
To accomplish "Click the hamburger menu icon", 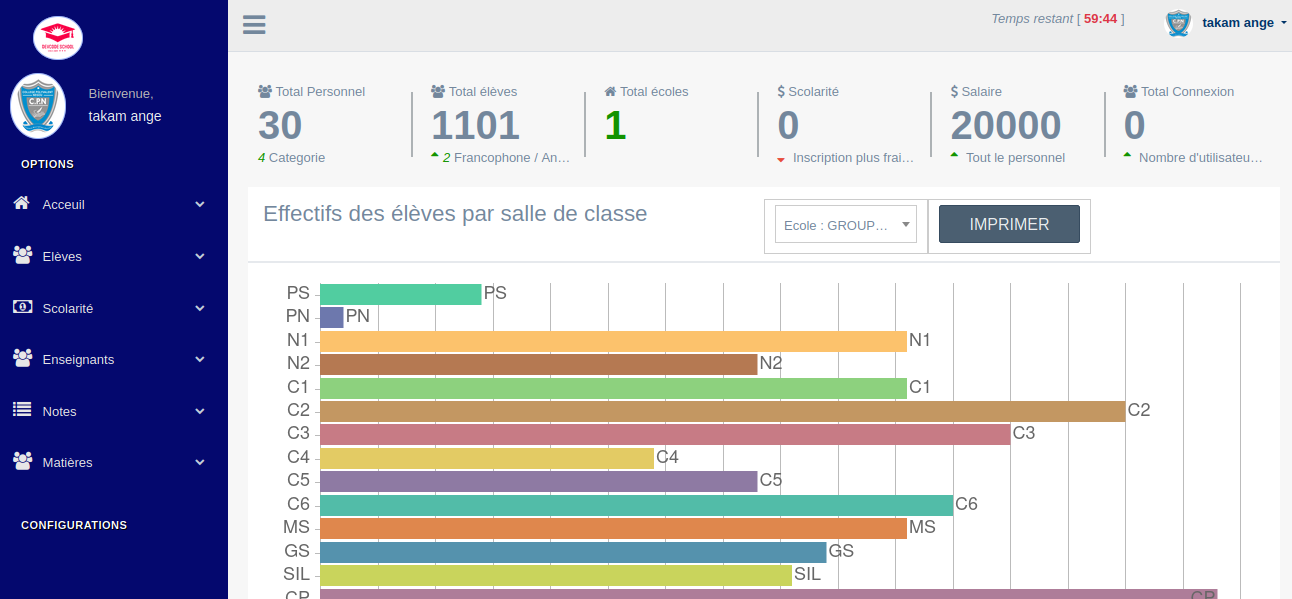I will [254, 25].
